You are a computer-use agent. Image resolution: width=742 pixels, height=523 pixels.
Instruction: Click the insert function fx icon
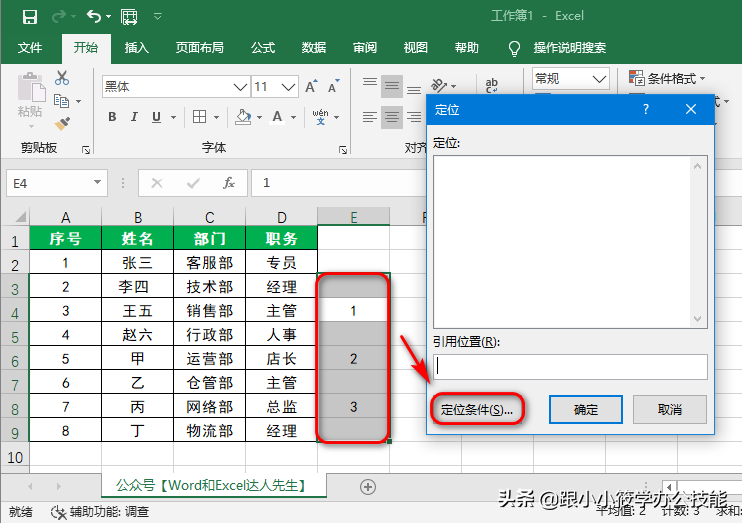229,183
